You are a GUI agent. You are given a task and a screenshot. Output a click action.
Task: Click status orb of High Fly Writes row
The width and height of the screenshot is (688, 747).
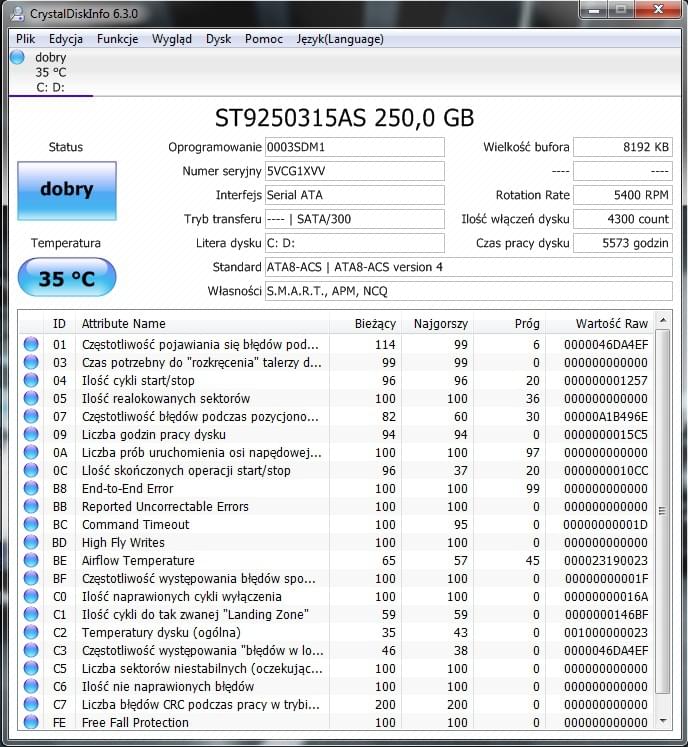31,542
